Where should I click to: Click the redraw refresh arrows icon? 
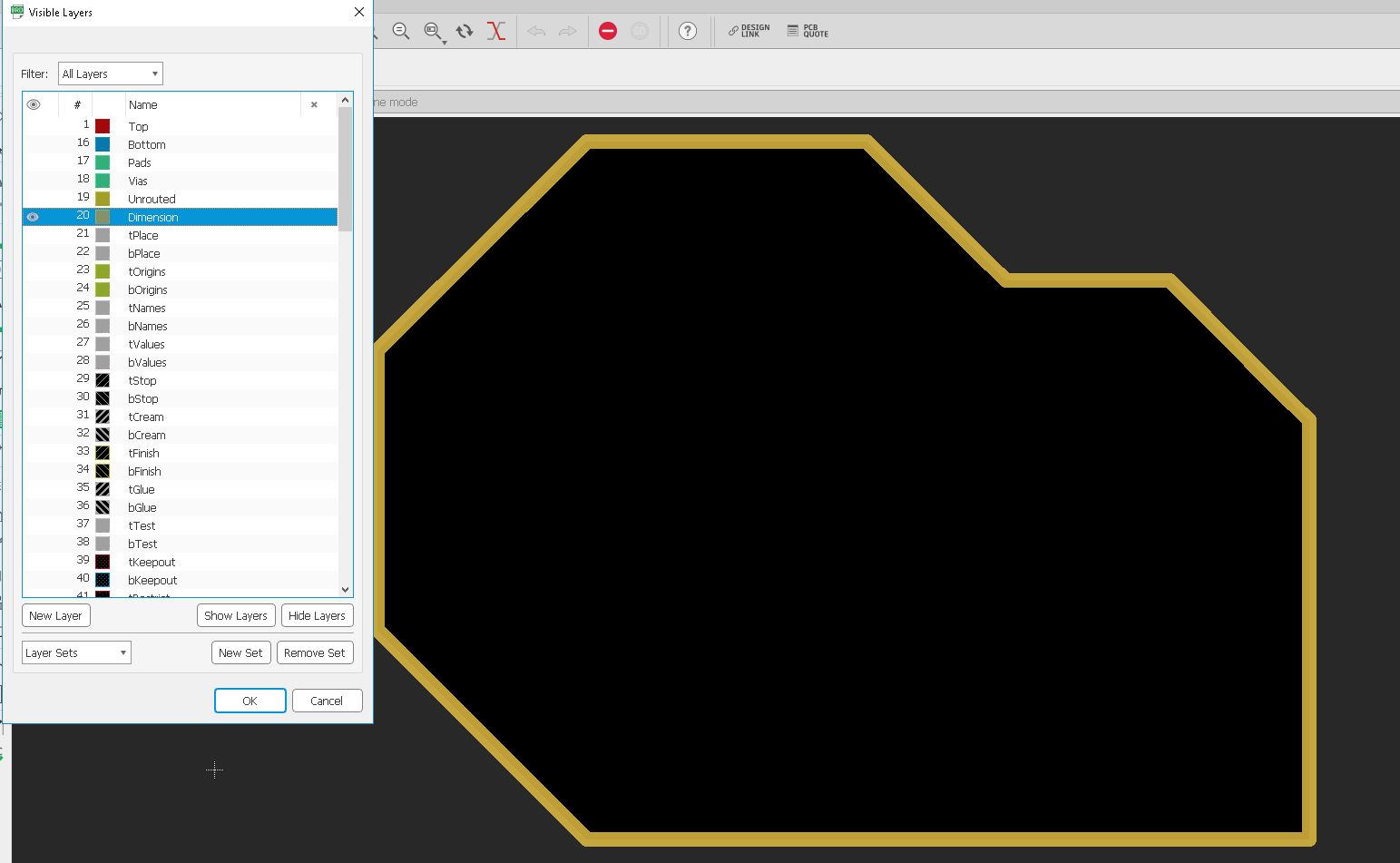(x=465, y=31)
